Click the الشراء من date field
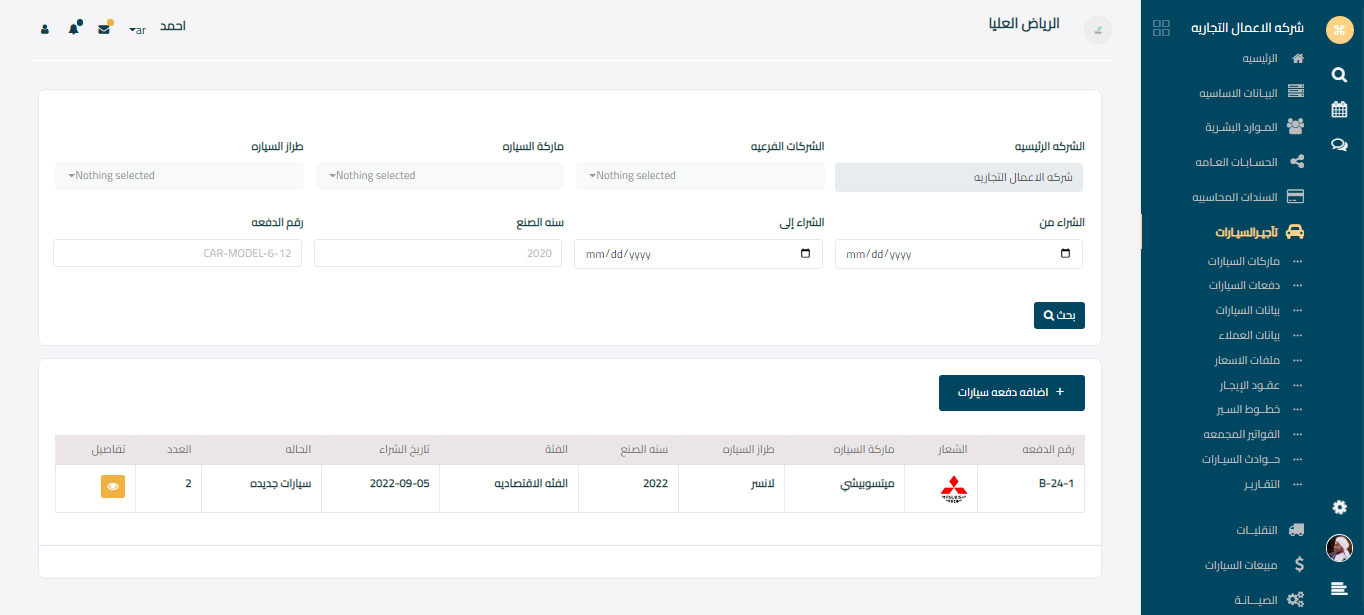The height and width of the screenshot is (615, 1364). tap(958, 254)
